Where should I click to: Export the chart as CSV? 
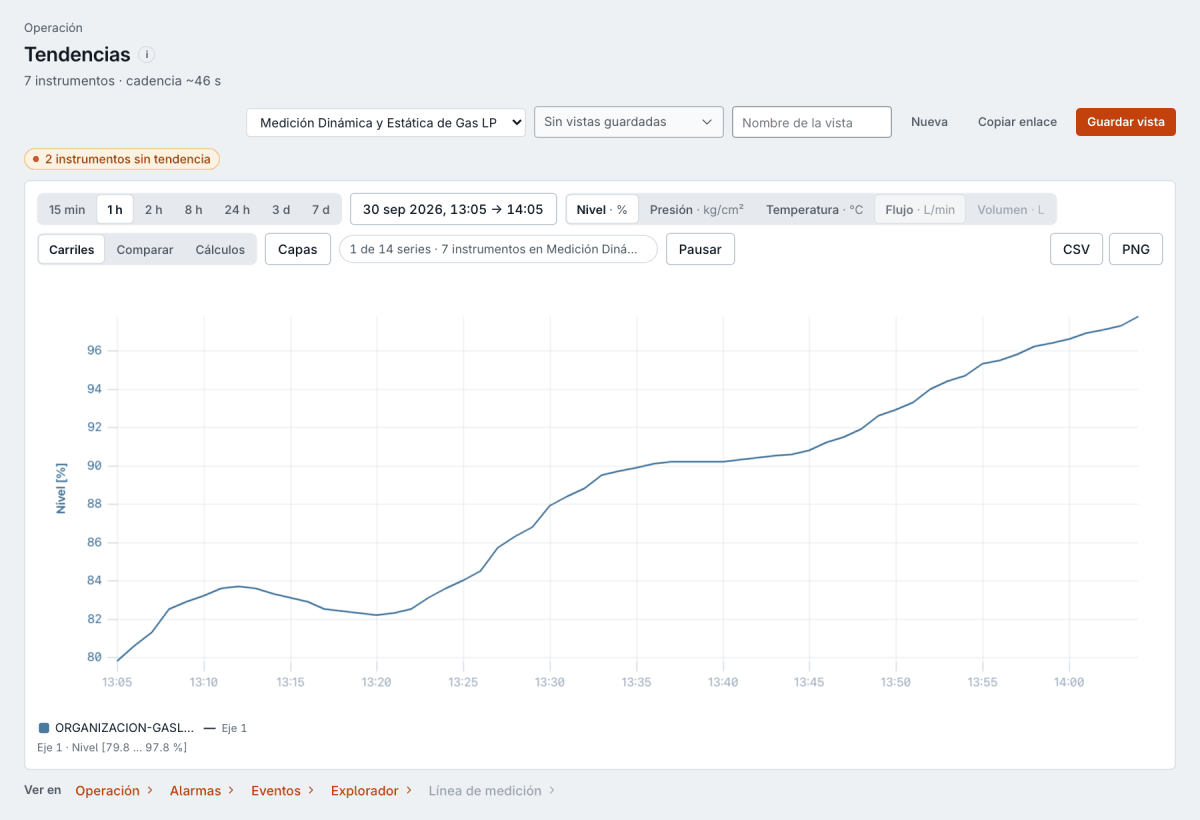click(x=1076, y=249)
